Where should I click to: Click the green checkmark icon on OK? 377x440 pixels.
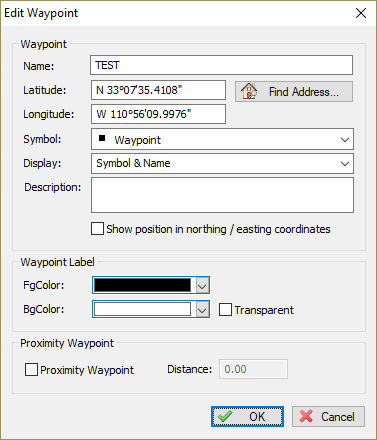click(x=225, y=416)
